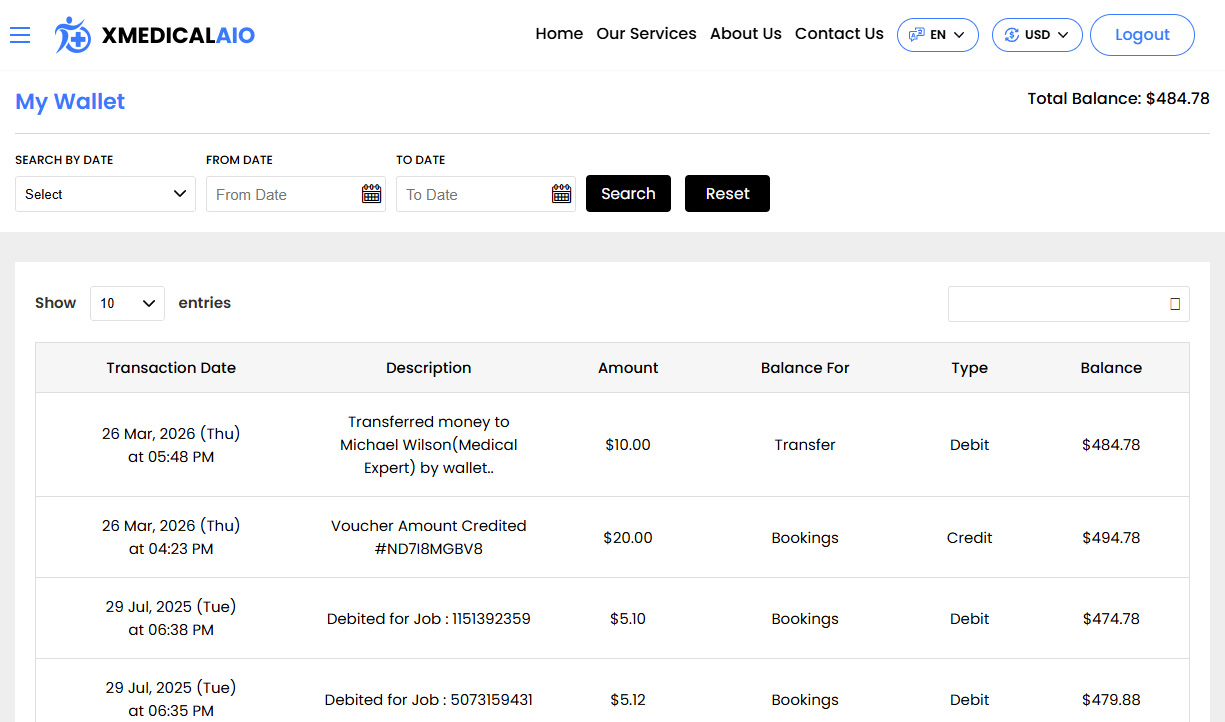Click the icon inside the table search box

(1174, 304)
